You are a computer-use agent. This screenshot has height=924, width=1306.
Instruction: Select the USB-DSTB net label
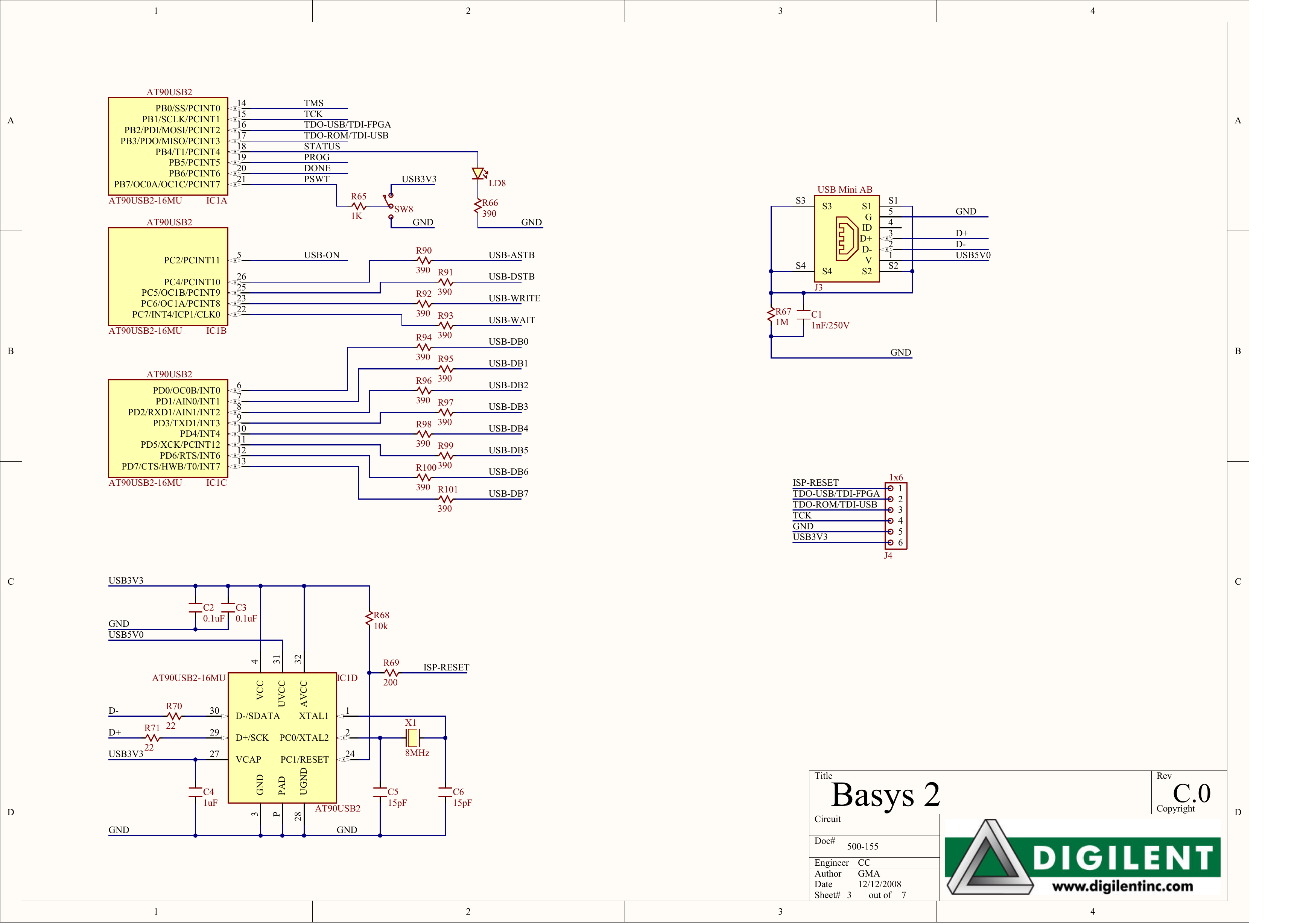512,277
